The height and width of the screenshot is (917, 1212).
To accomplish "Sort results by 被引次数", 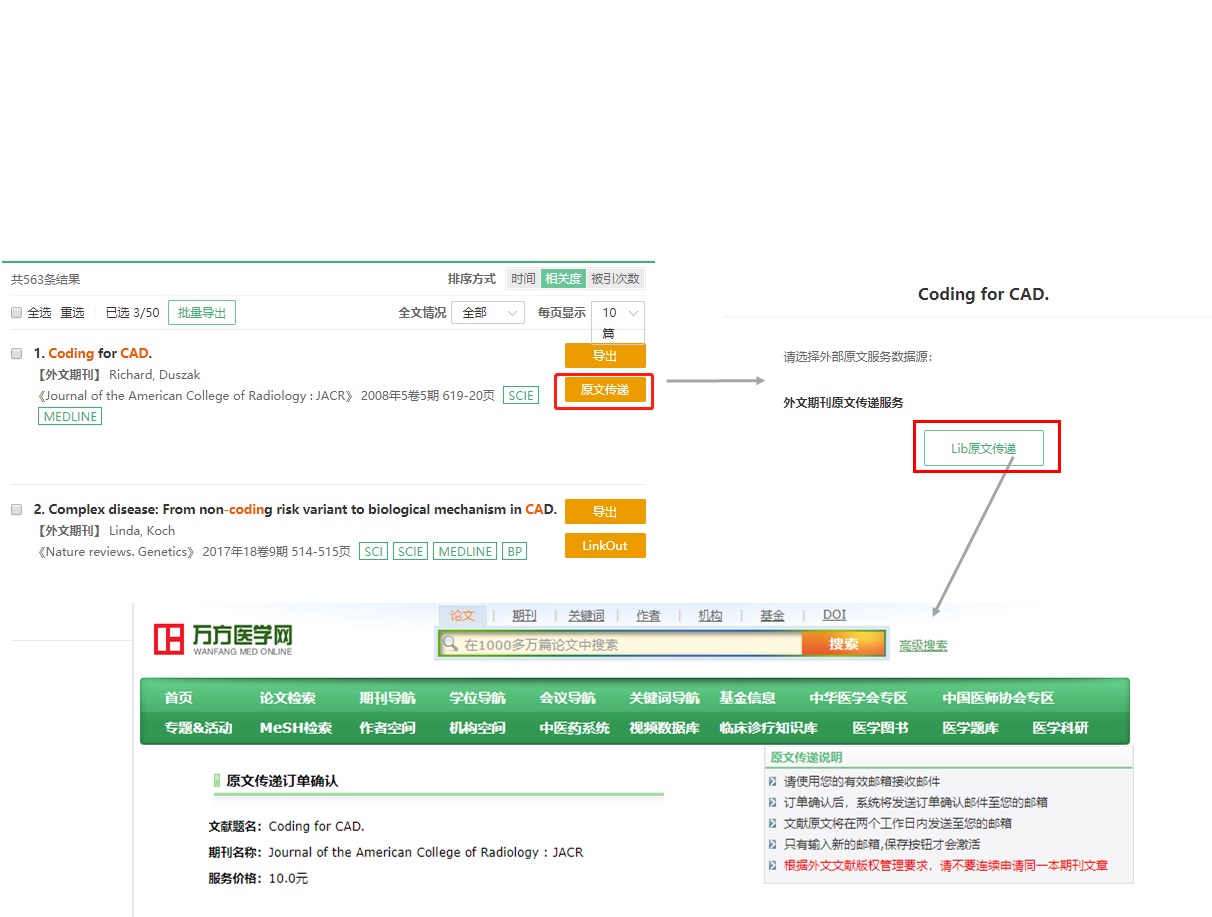I will coord(615,279).
